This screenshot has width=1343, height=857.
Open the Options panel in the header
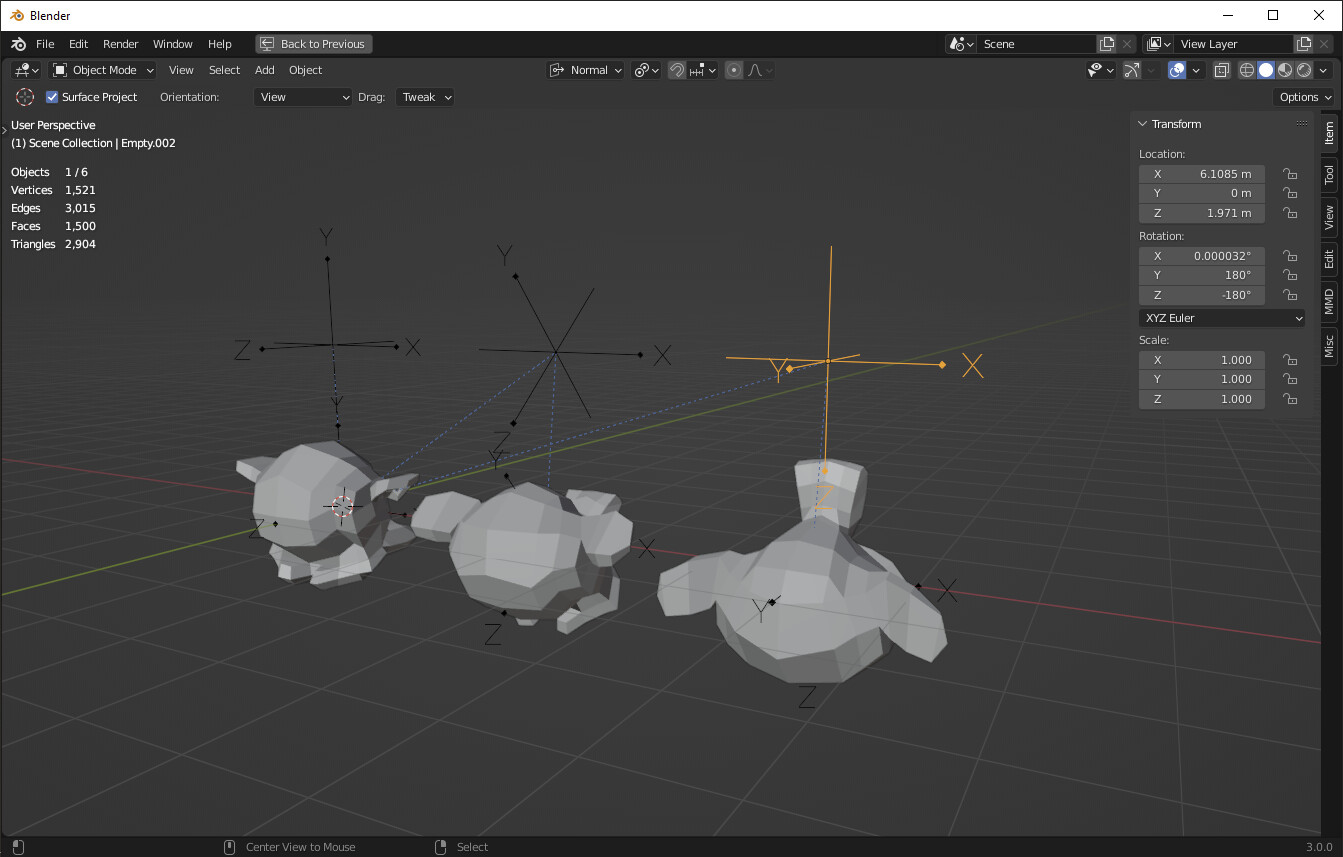pos(1303,97)
